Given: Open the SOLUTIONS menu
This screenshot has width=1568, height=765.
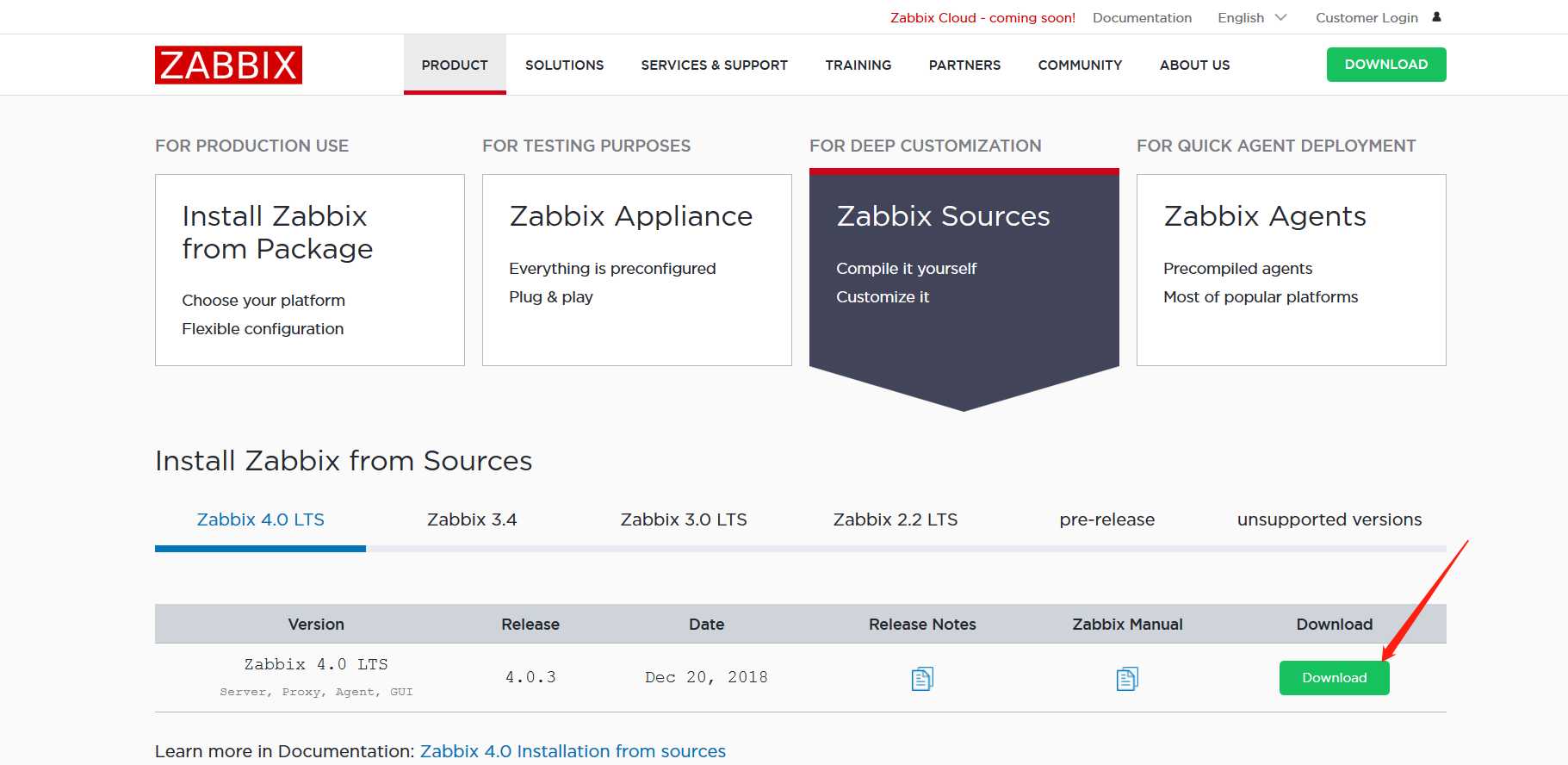Looking at the screenshot, I should point(565,65).
